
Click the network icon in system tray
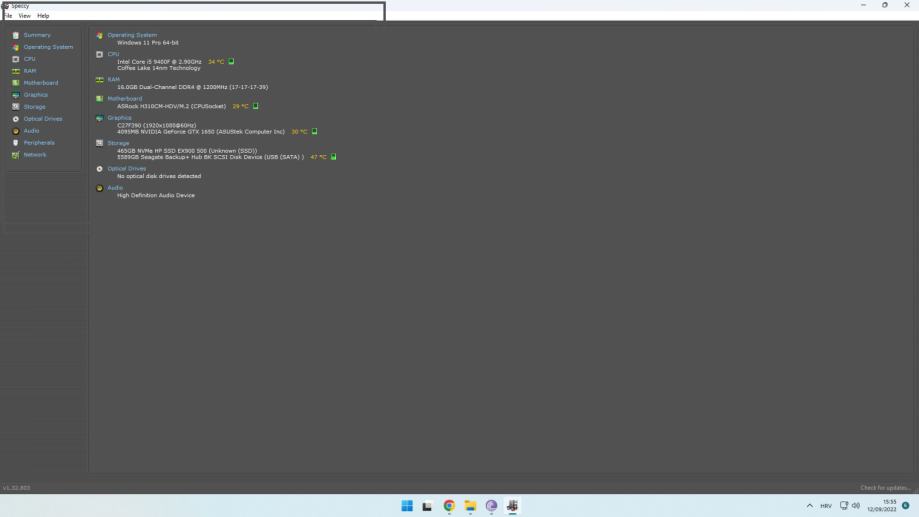pyautogui.click(x=844, y=506)
